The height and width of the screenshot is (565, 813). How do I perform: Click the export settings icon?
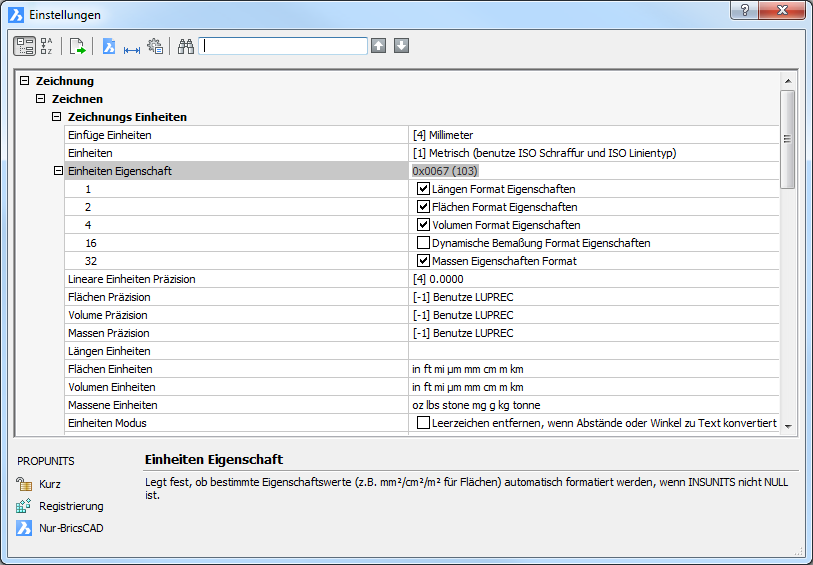pyautogui.click(x=77, y=46)
